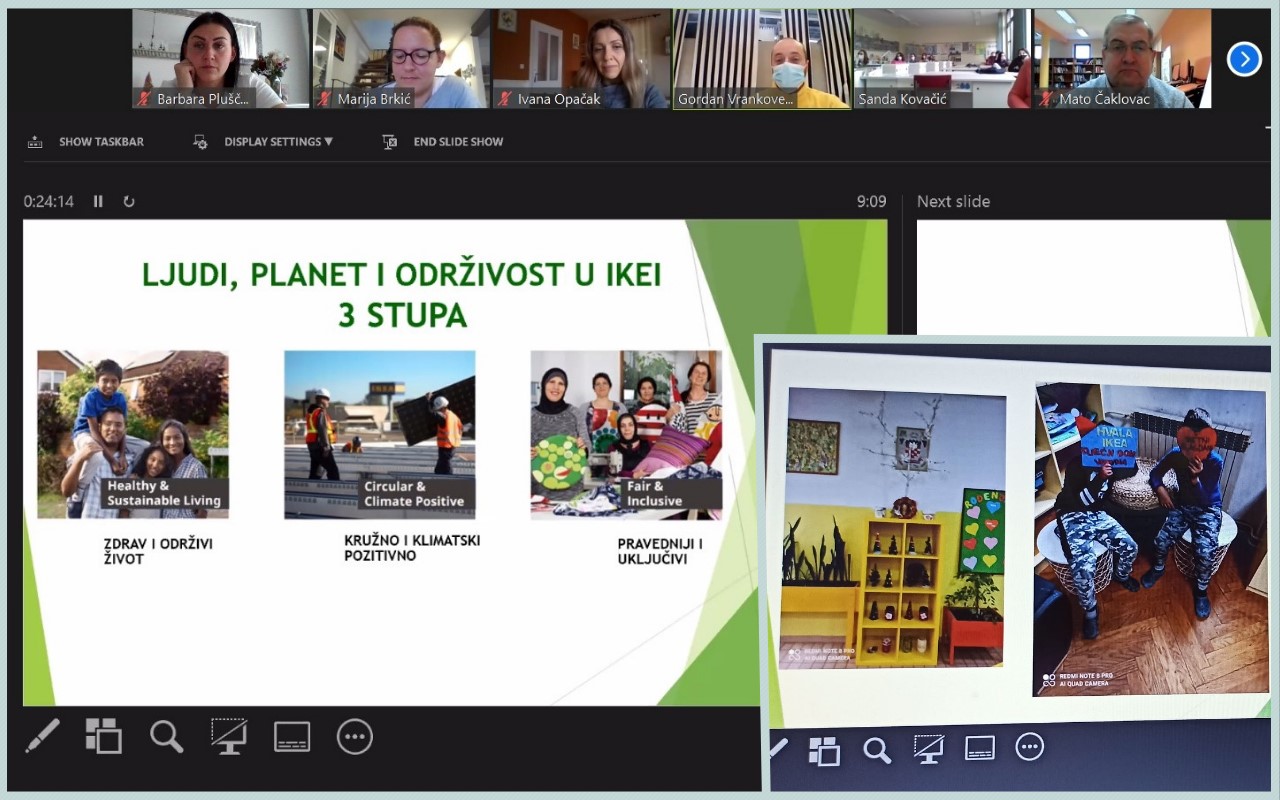
Task: Click the '3 STUPA' heading
Action: click(x=402, y=315)
